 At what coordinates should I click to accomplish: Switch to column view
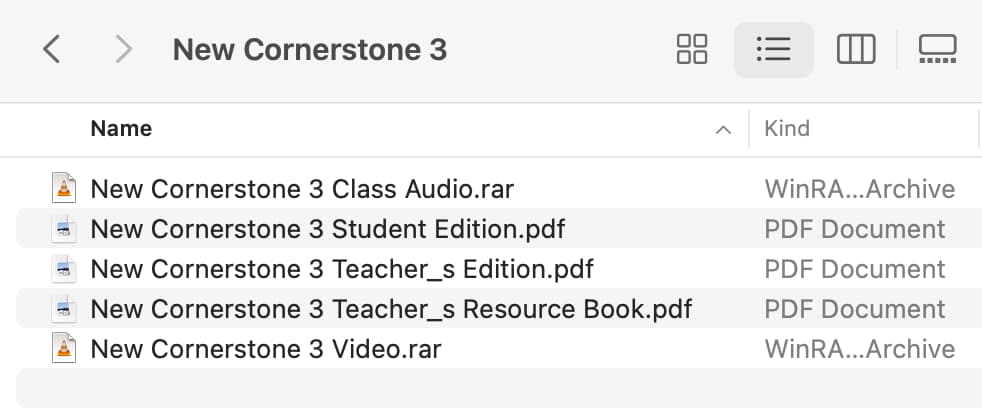855,49
